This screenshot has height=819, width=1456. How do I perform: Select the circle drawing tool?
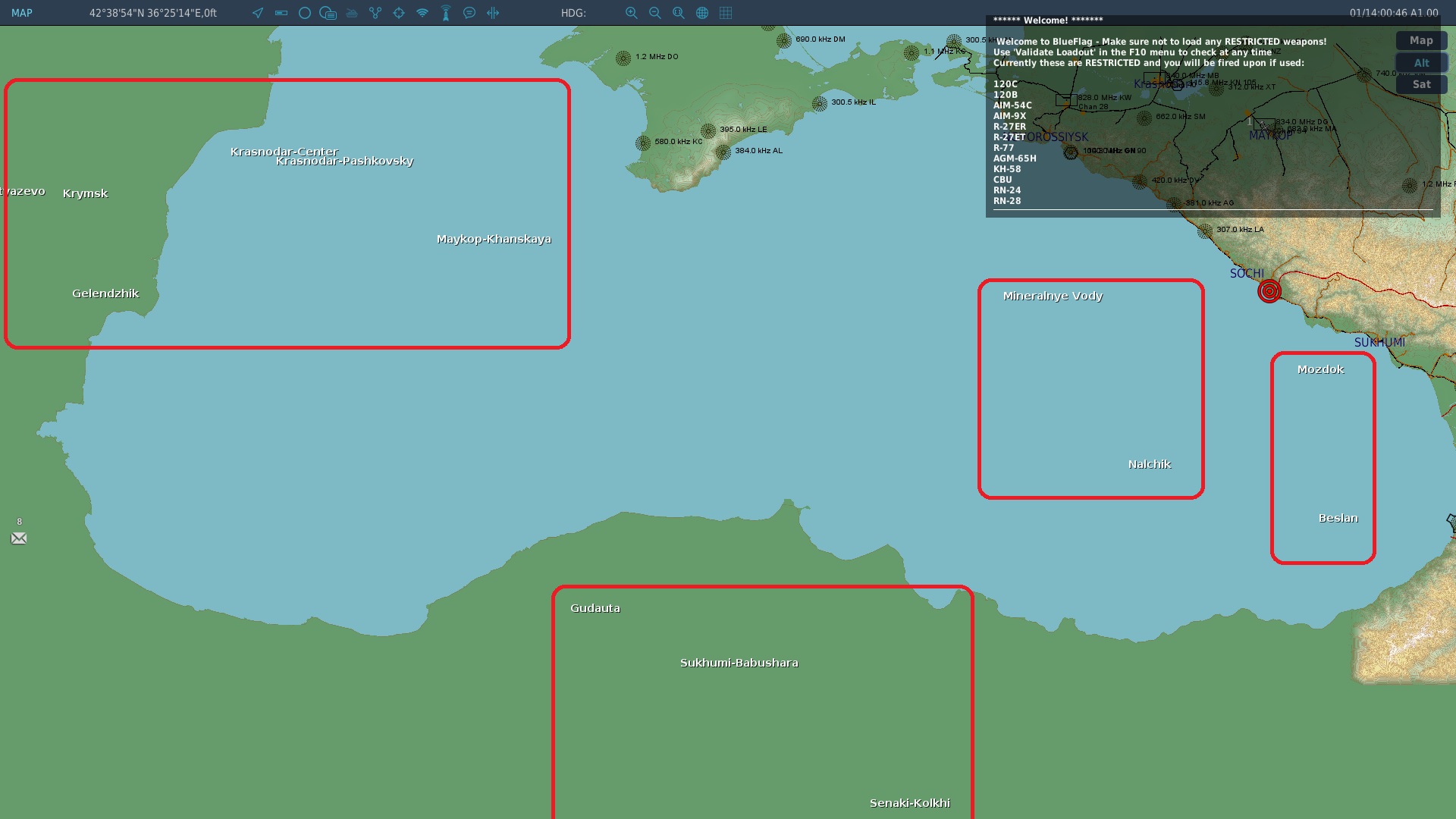click(x=305, y=13)
